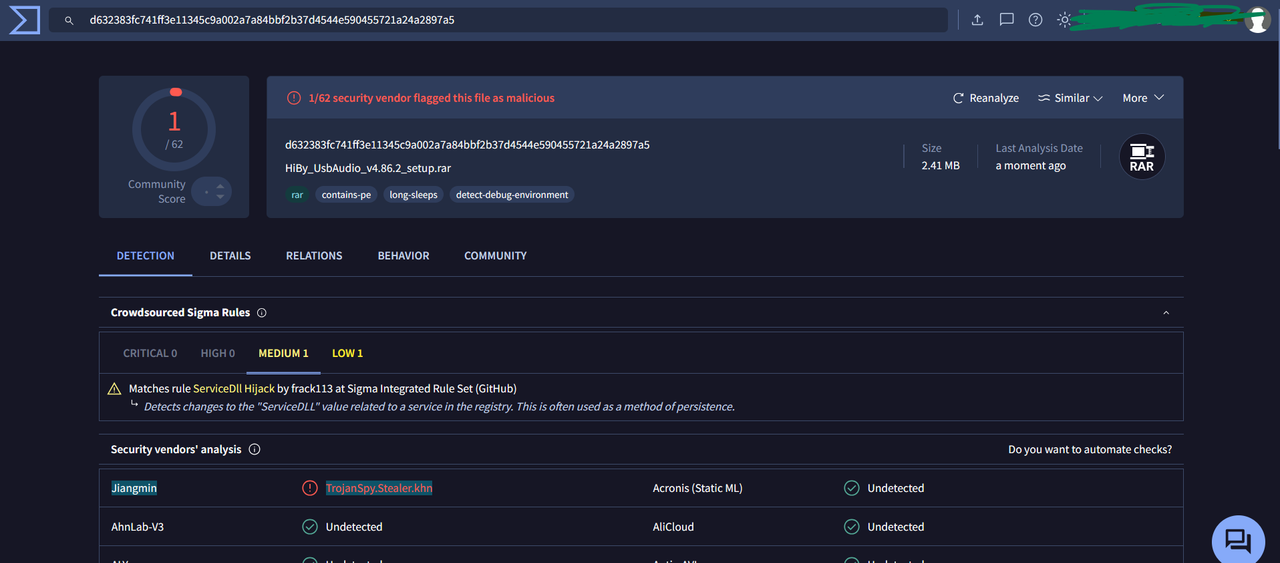Image resolution: width=1280 pixels, height=563 pixels.
Task: Open the comments notification icon
Action: 1007,20
